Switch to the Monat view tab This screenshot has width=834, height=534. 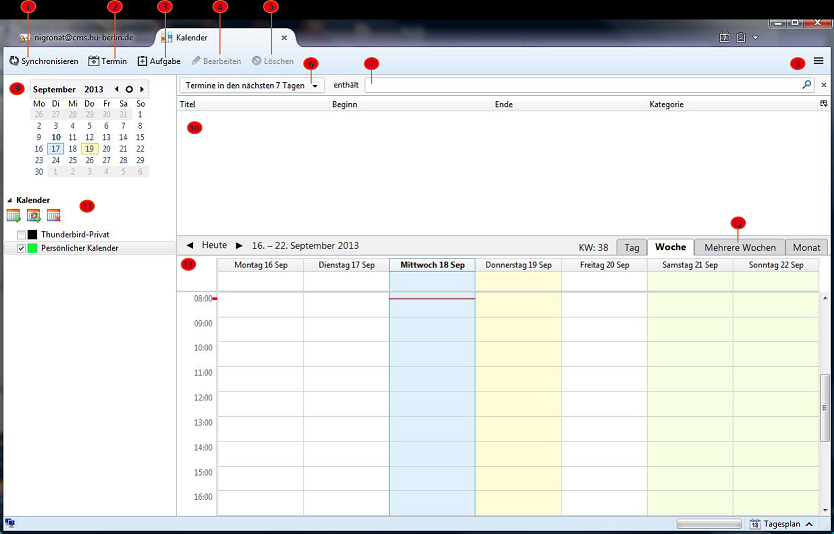[806, 247]
